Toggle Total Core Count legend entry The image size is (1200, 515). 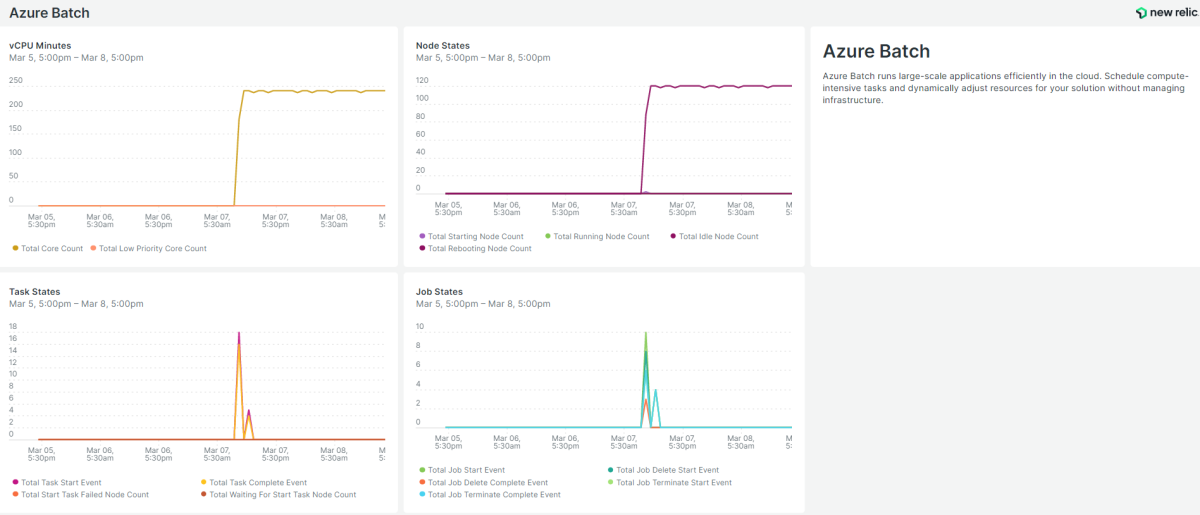[47, 248]
